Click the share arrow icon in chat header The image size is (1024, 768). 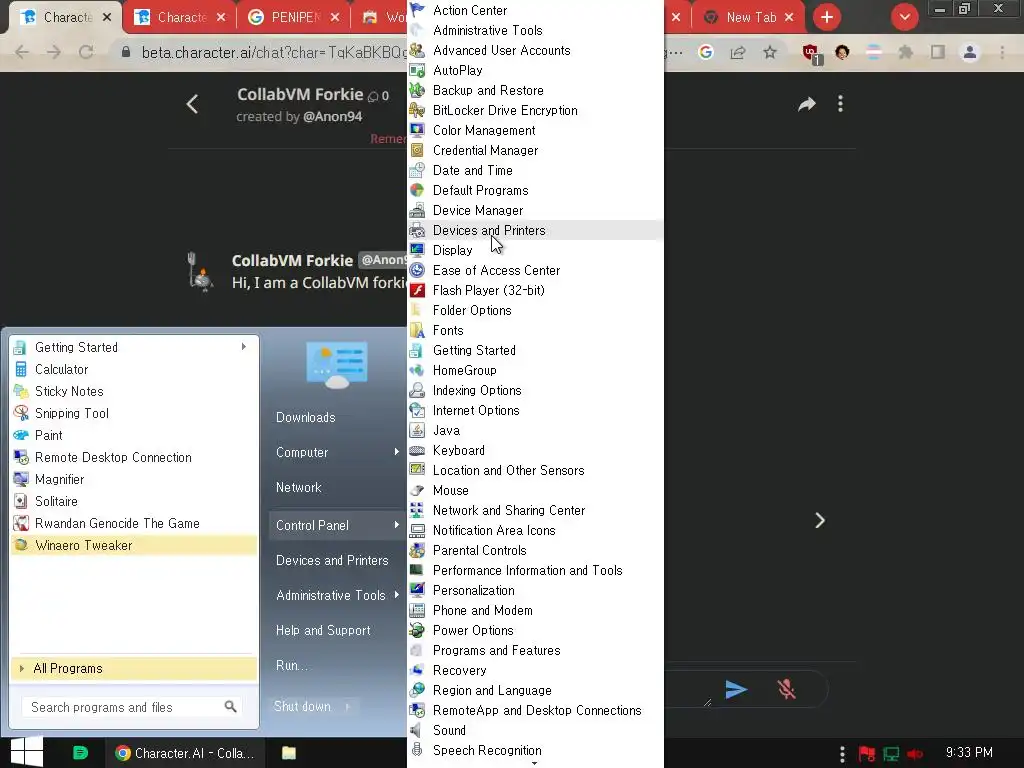pos(807,104)
